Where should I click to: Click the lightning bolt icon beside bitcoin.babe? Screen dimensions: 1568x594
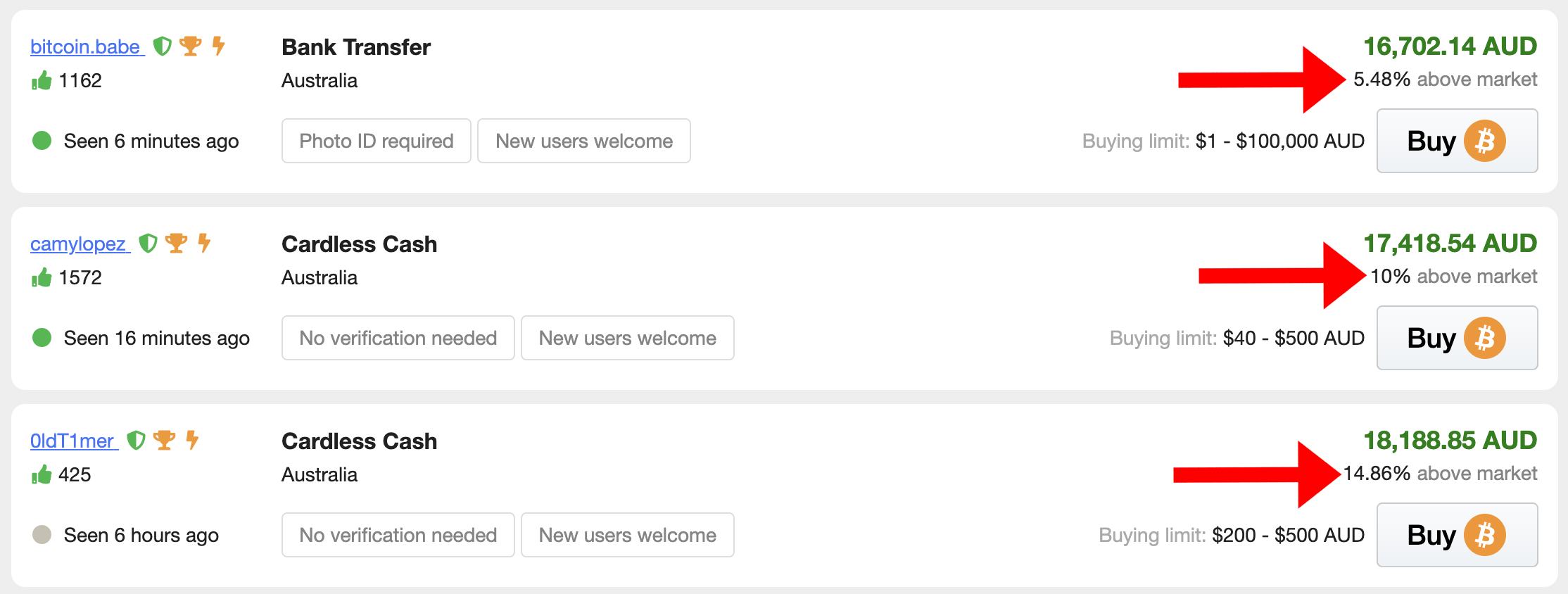pyautogui.click(x=219, y=46)
